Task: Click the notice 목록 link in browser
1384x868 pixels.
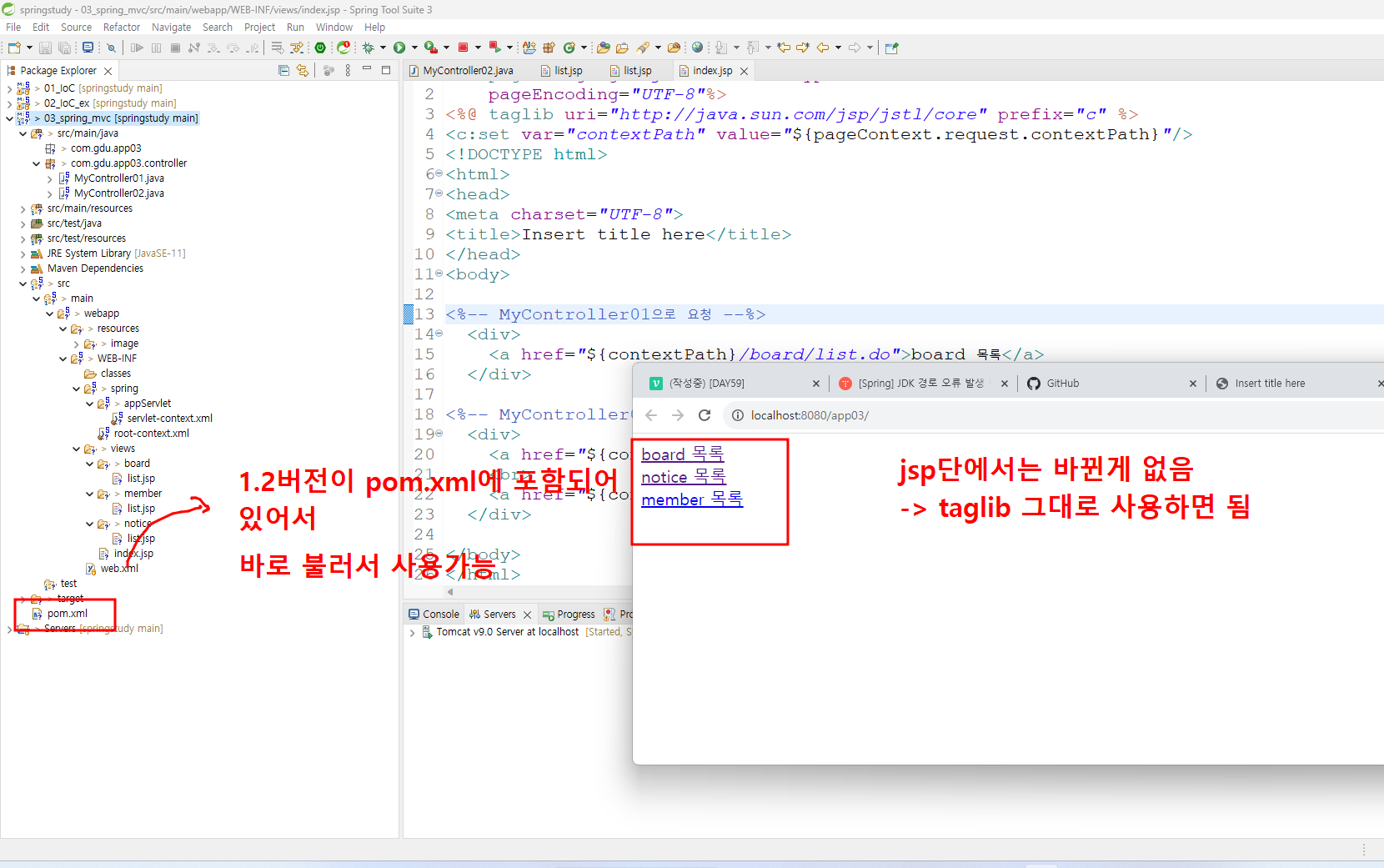Action: pos(684,477)
